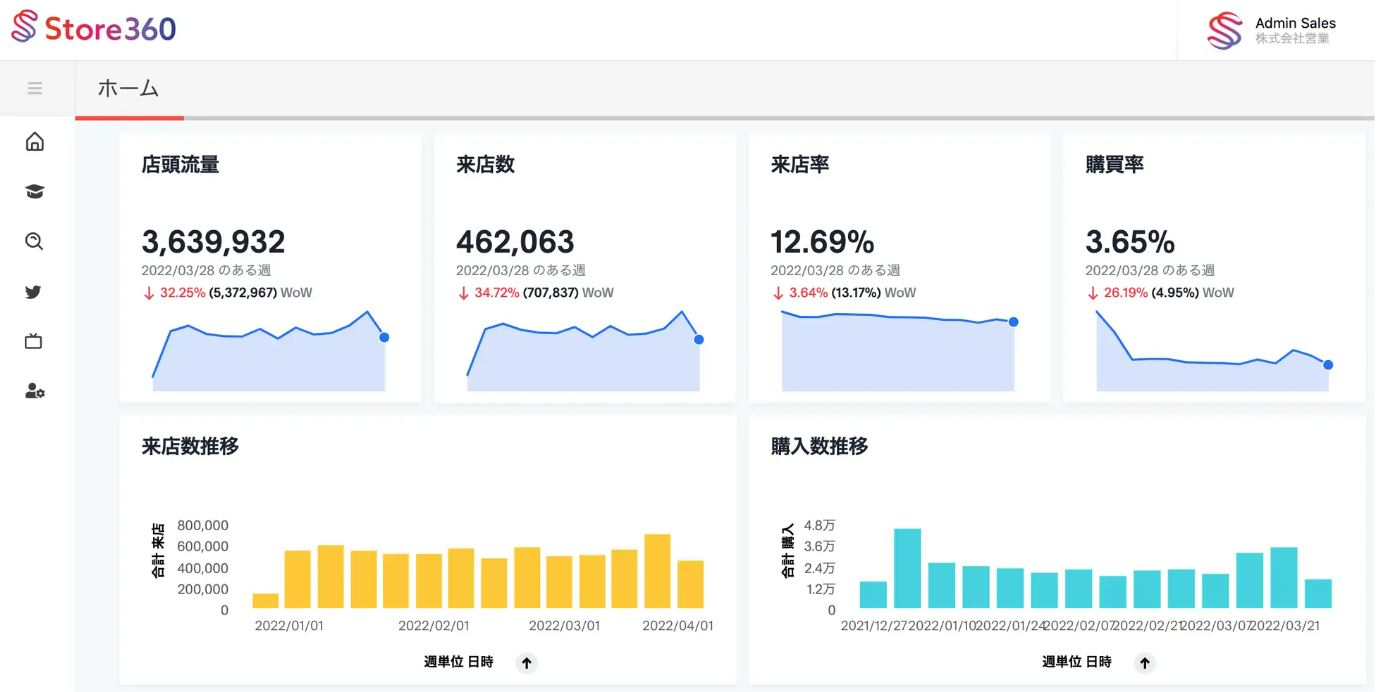1379x692 pixels.
Task: Click the Admin Sales account name
Action: (1295, 22)
